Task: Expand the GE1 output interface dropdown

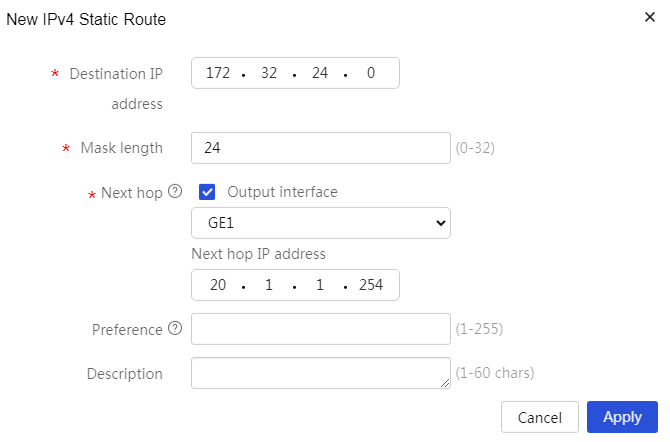Action: click(x=321, y=223)
